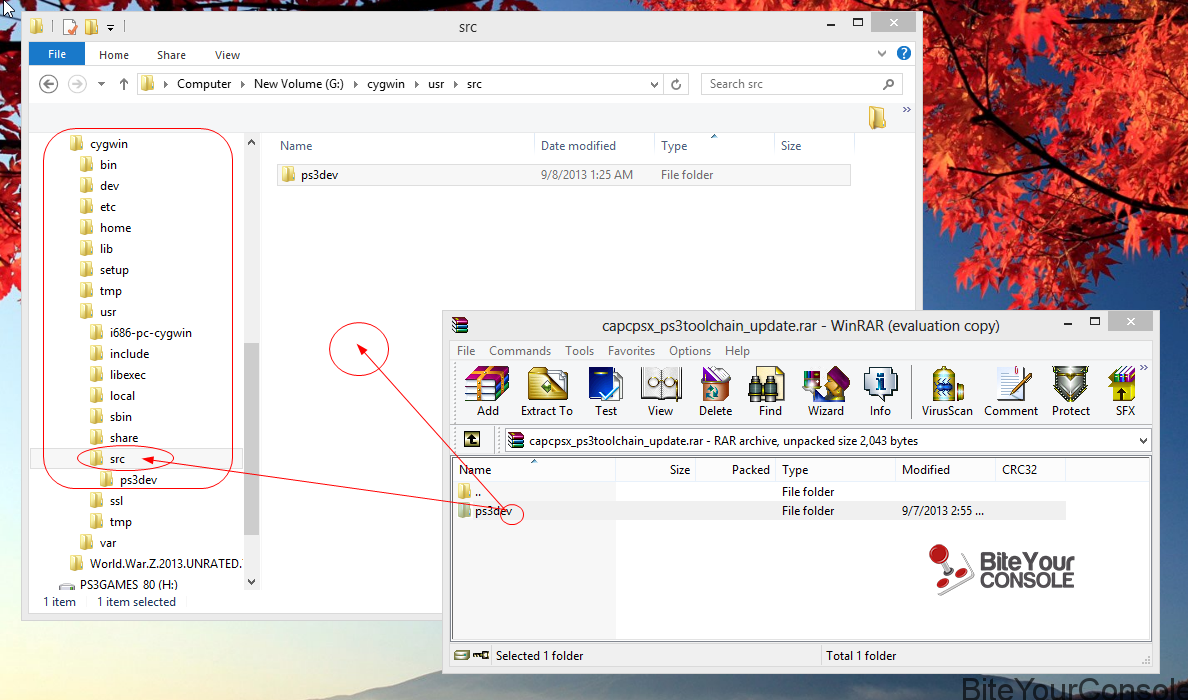Click the drive icon in WinRAR status bar
The width and height of the screenshot is (1188, 700).
(x=461, y=655)
